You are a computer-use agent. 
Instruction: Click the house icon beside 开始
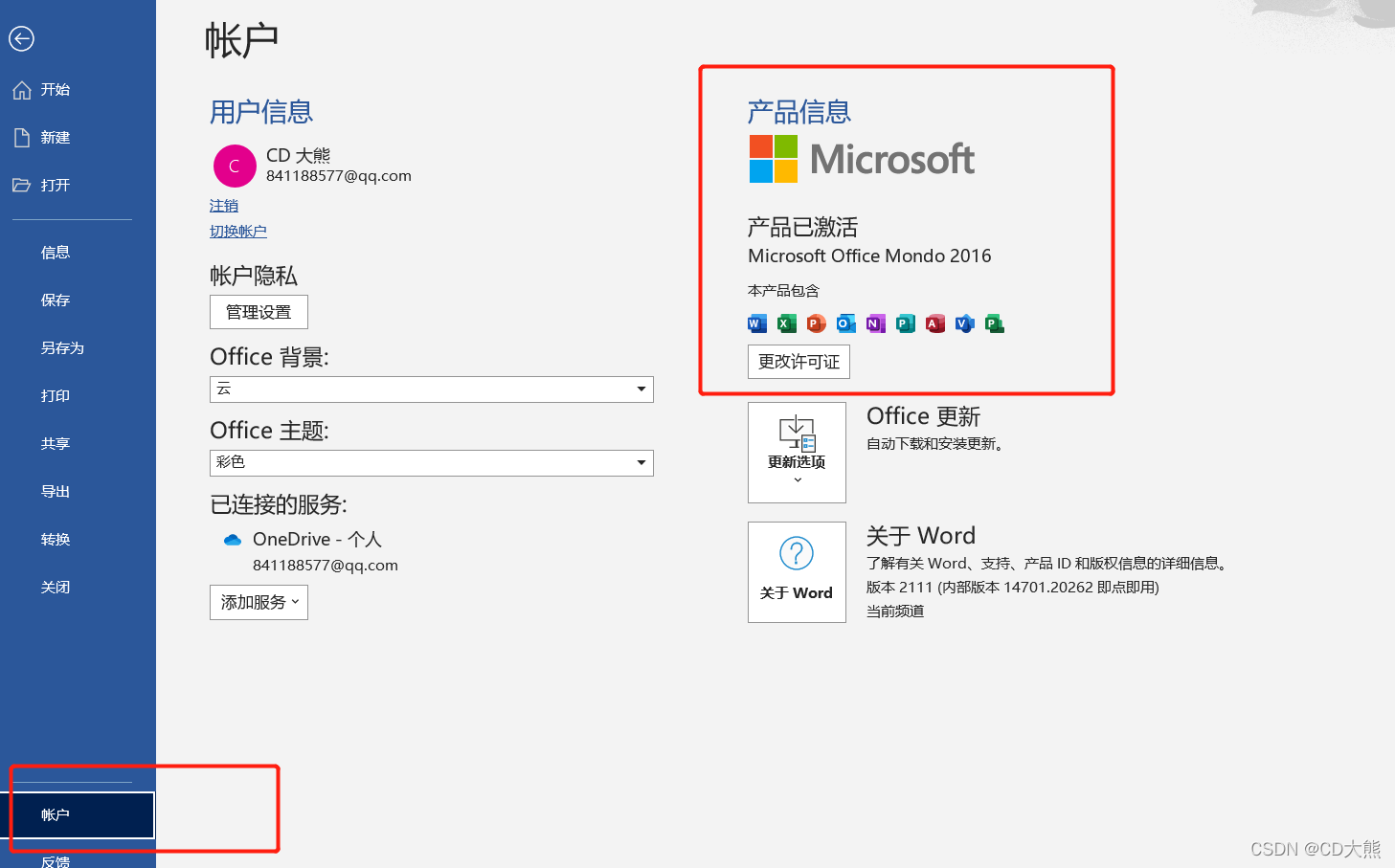coord(22,90)
